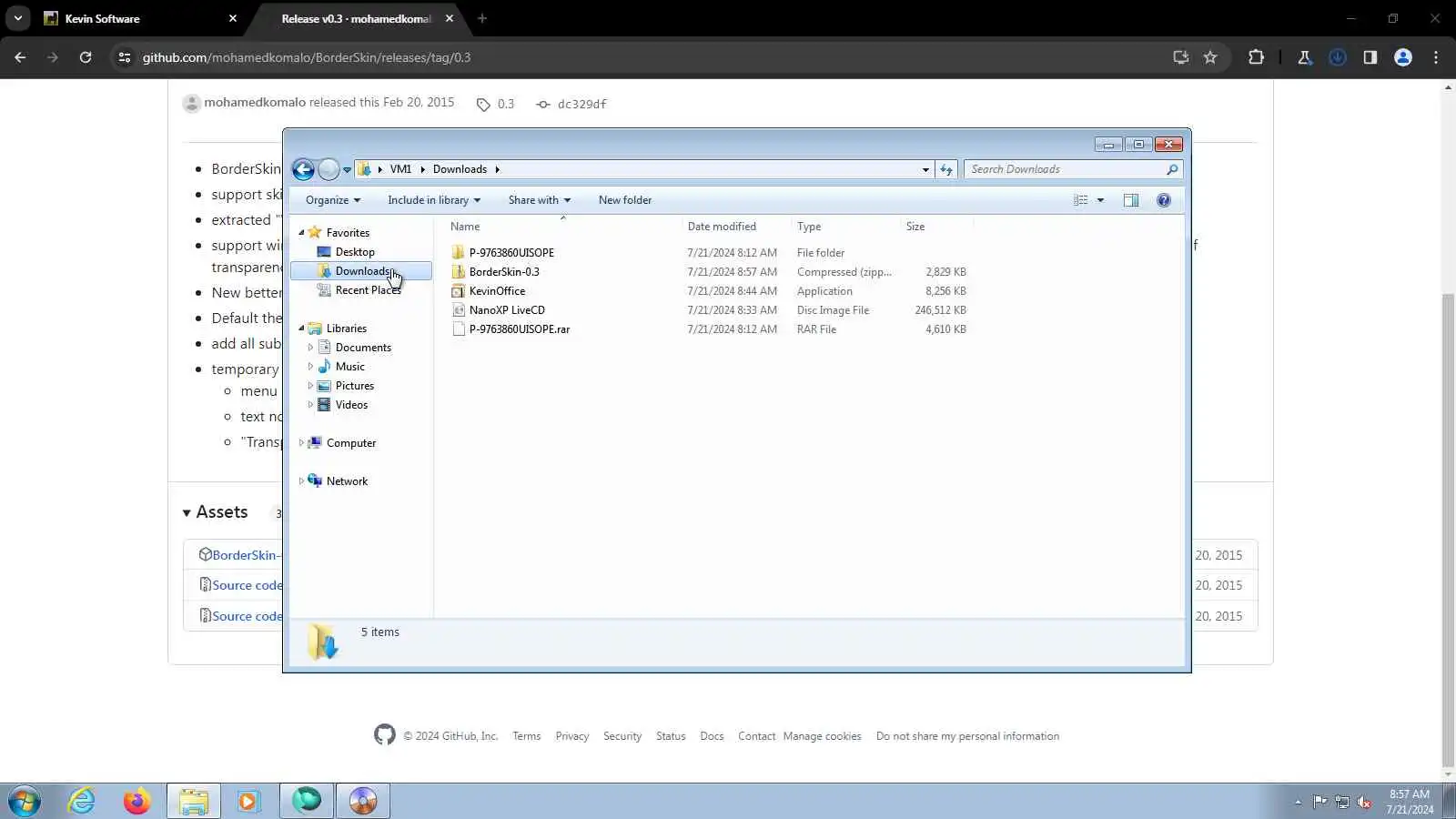This screenshot has height=819, width=1456.
Task: Collapse the Libraries group
Action: coord(301,329)
